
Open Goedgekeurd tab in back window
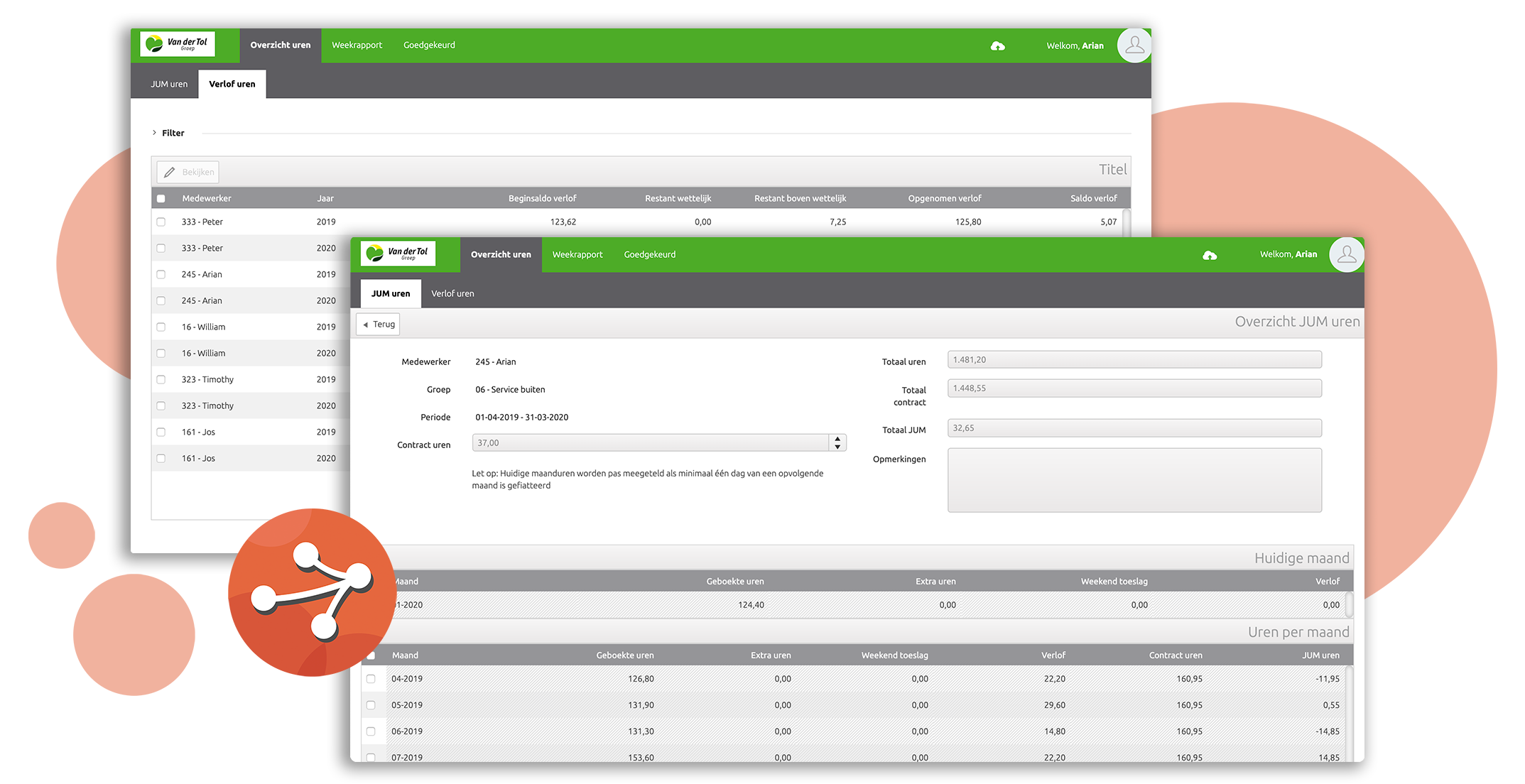click(429, 45)
